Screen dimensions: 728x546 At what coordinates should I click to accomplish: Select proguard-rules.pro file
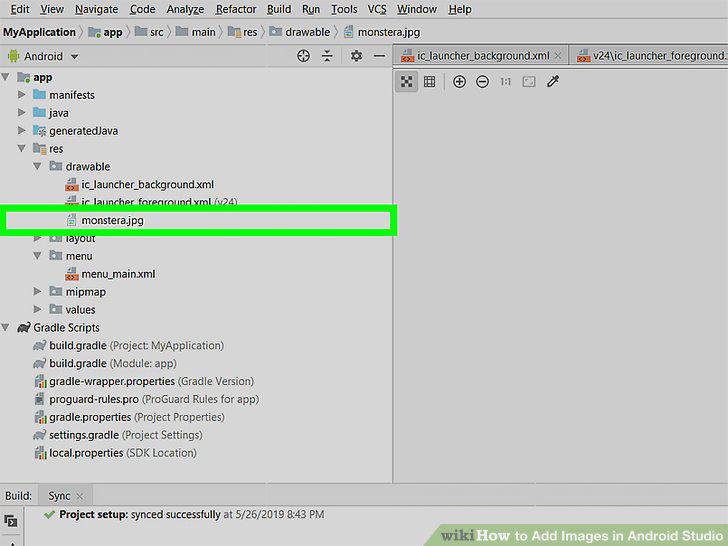tap(146, 399)
